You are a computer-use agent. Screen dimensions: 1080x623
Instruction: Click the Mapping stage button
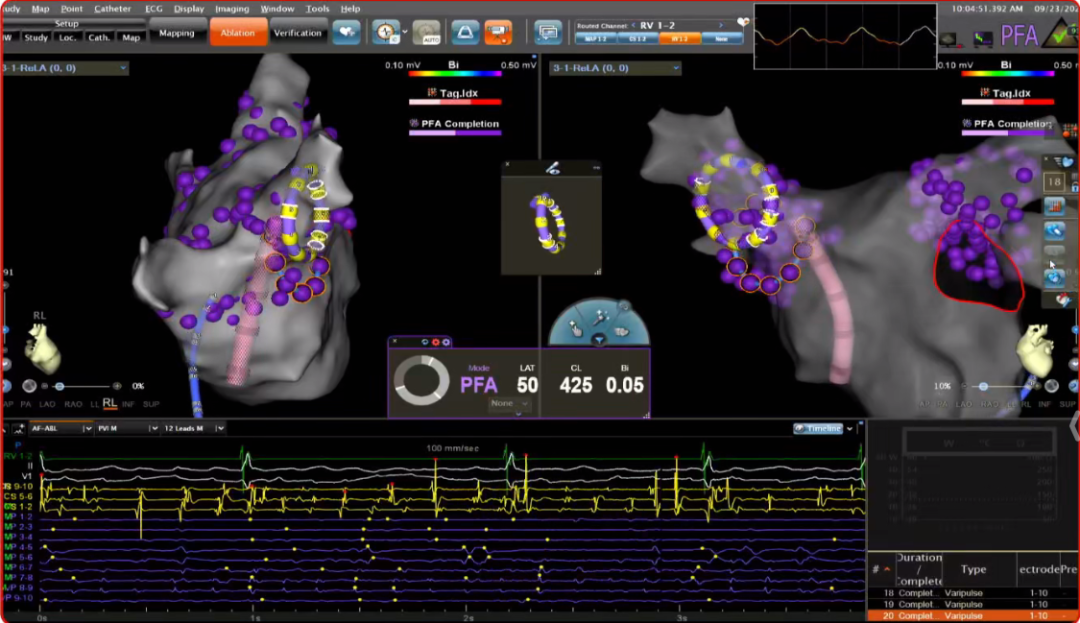[x=177, y=33]
